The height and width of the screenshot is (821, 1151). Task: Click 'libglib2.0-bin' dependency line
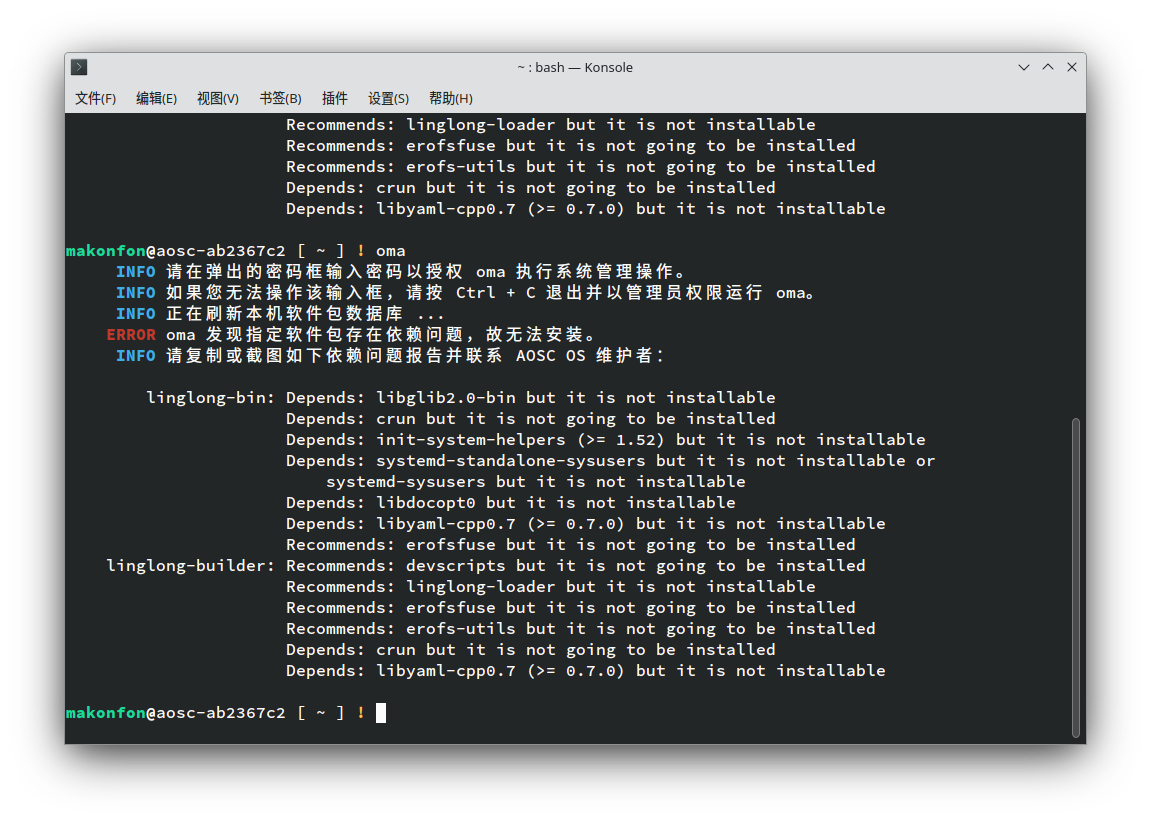tap(531, 398)
